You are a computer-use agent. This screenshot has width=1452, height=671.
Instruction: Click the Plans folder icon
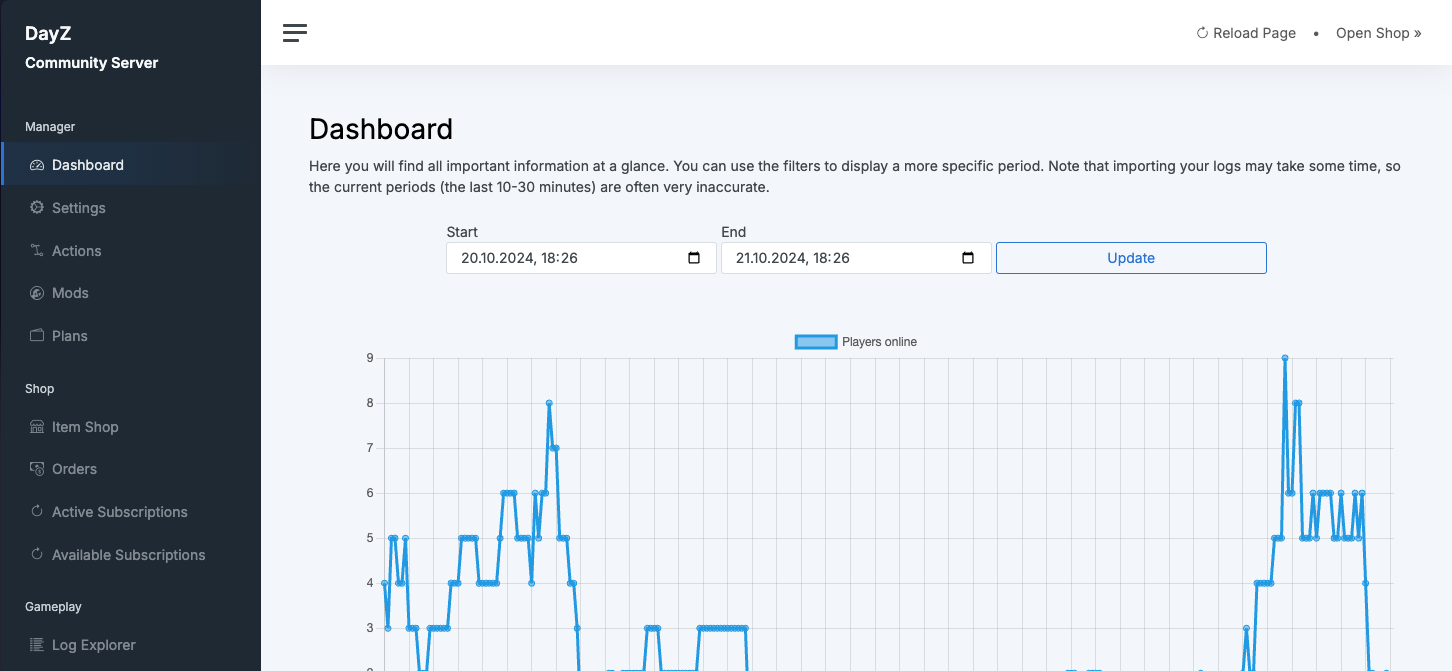[37, 336]
